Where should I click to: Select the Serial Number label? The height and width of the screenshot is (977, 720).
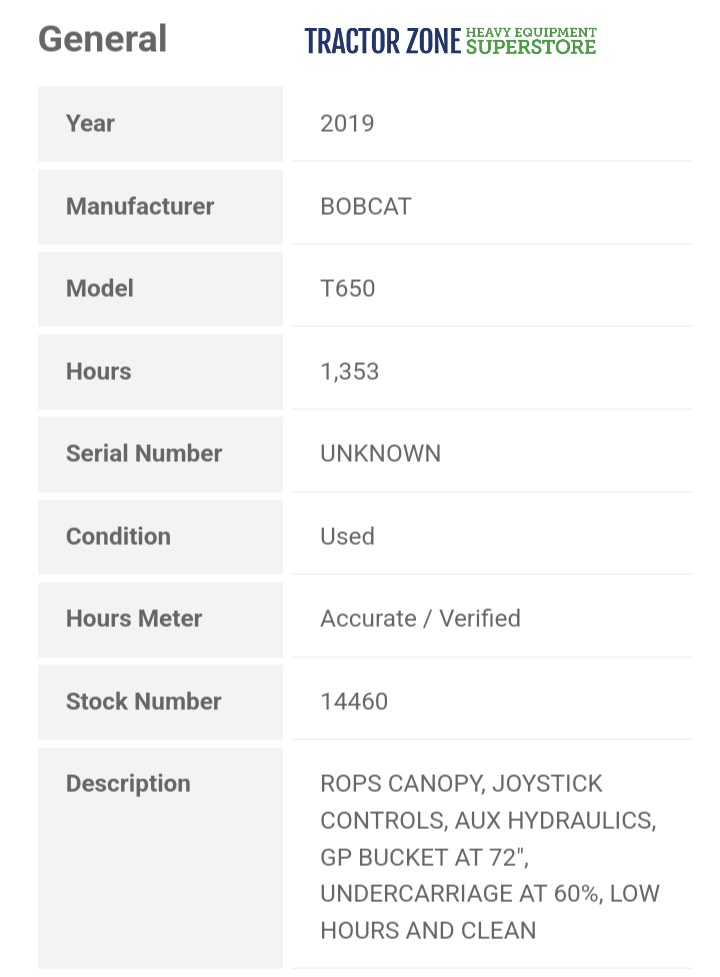click(144, 454)
